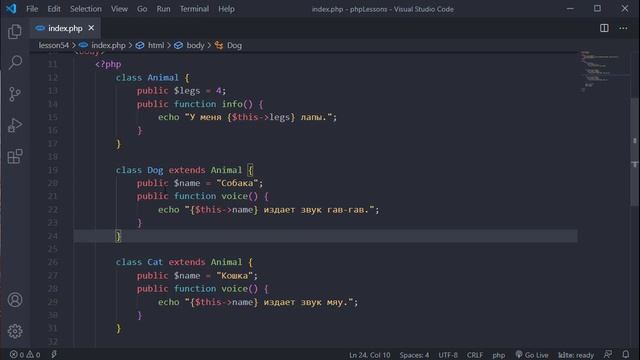Close the index.php tab

pos(91,28)
